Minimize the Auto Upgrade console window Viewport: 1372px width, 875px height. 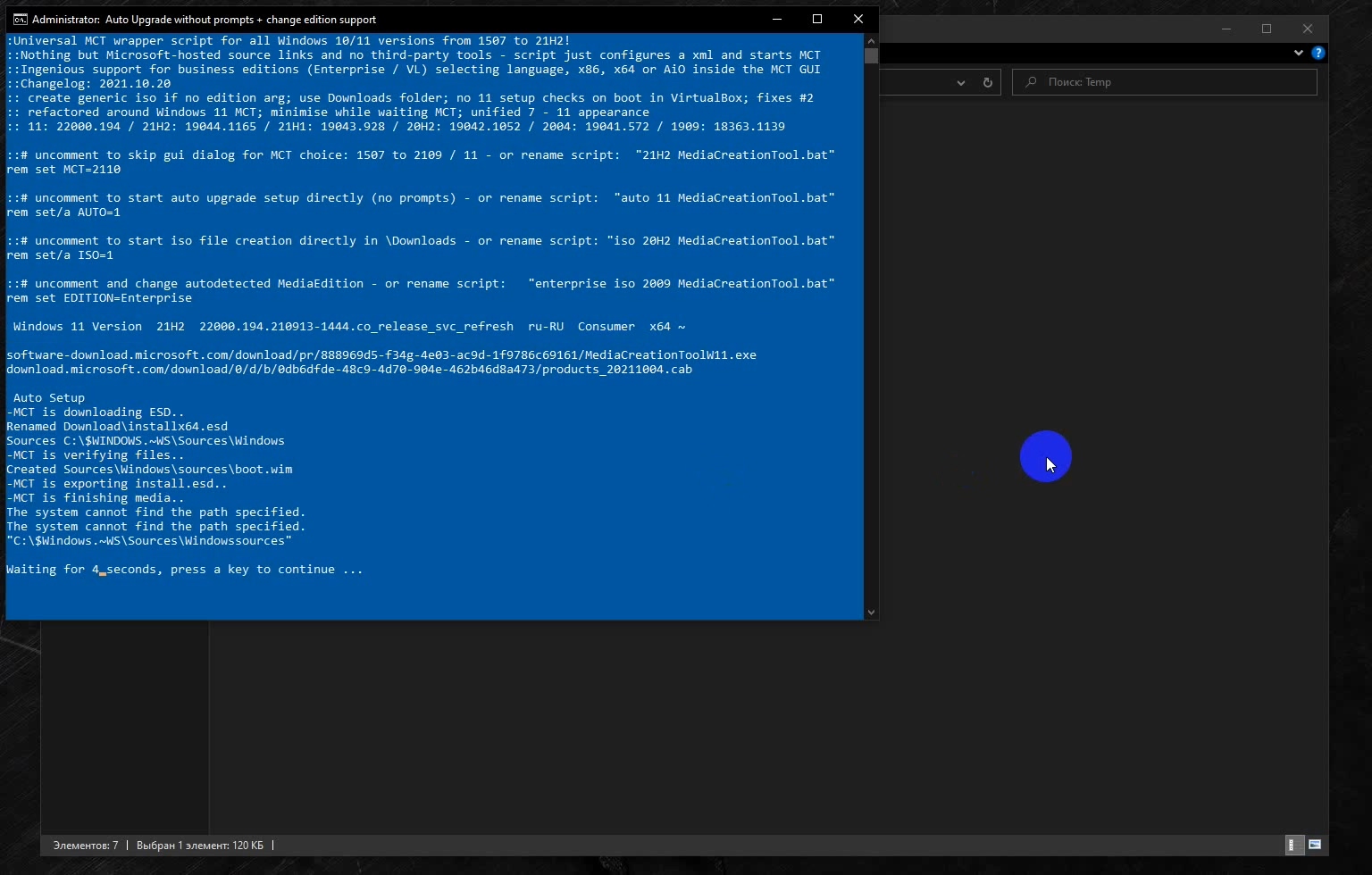click(777, 19)
